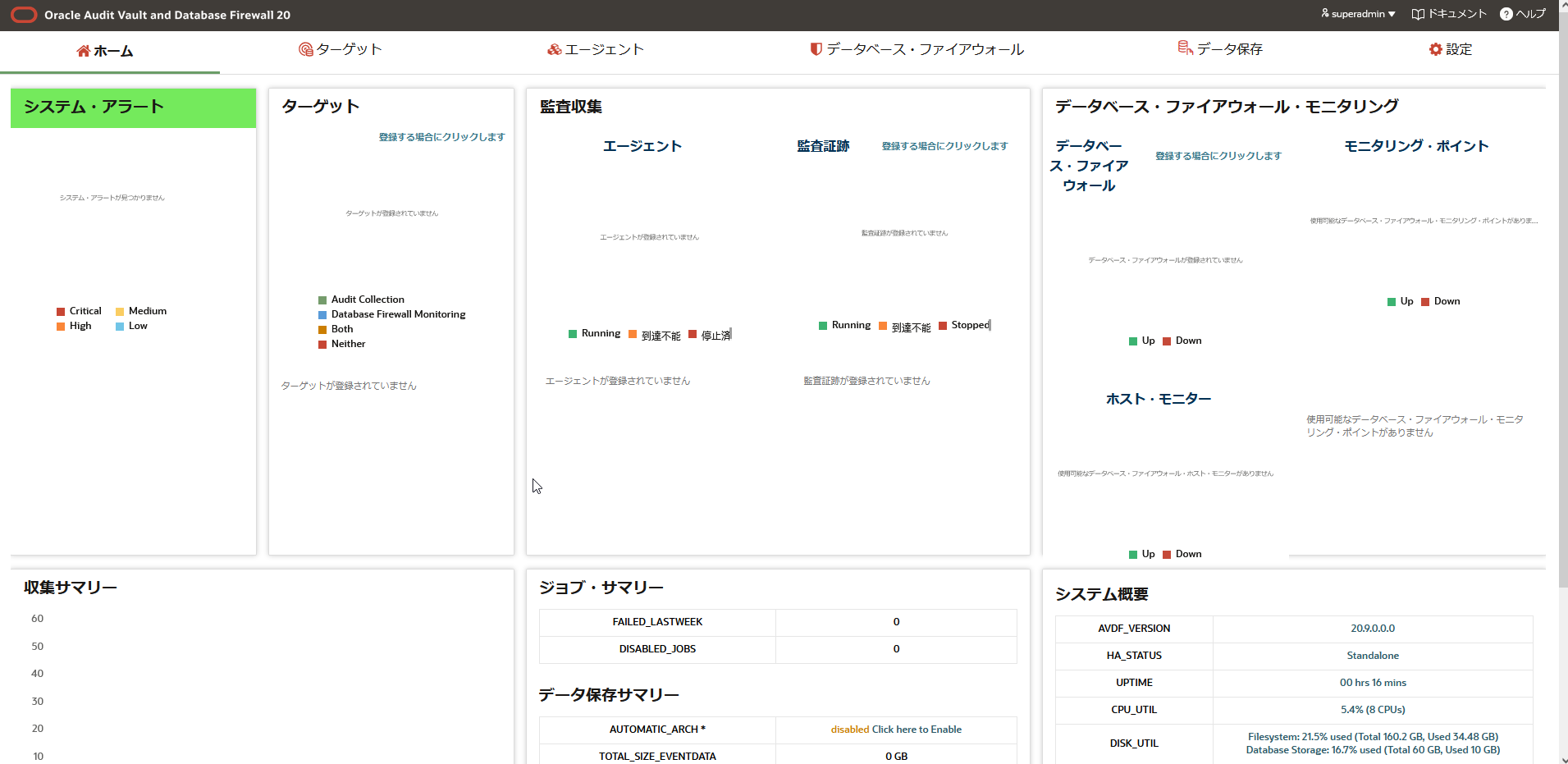Click the 設定 gear icon

coord(1436,49)
